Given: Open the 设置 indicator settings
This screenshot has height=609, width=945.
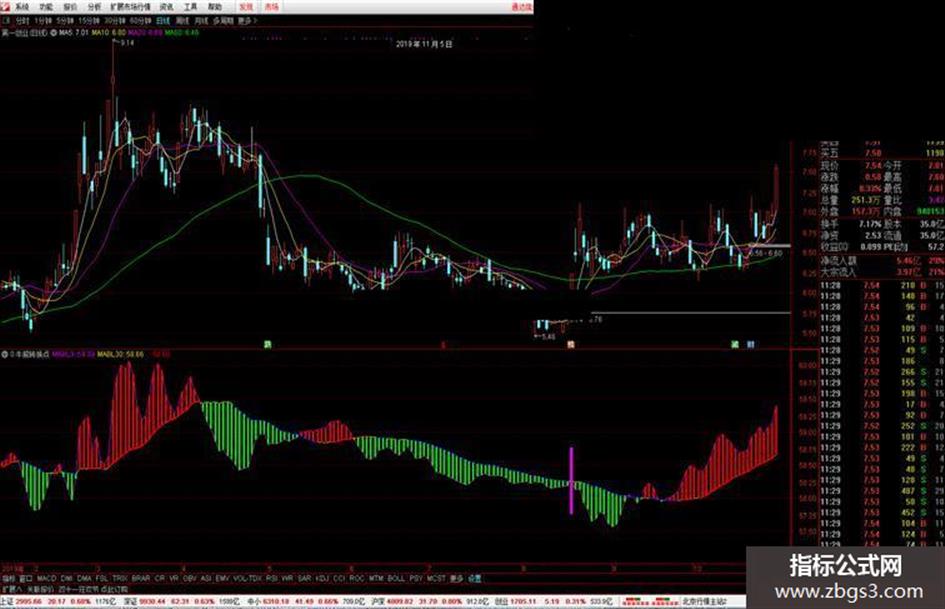Looking at the screenshot, I should click(x=474, y=578).
